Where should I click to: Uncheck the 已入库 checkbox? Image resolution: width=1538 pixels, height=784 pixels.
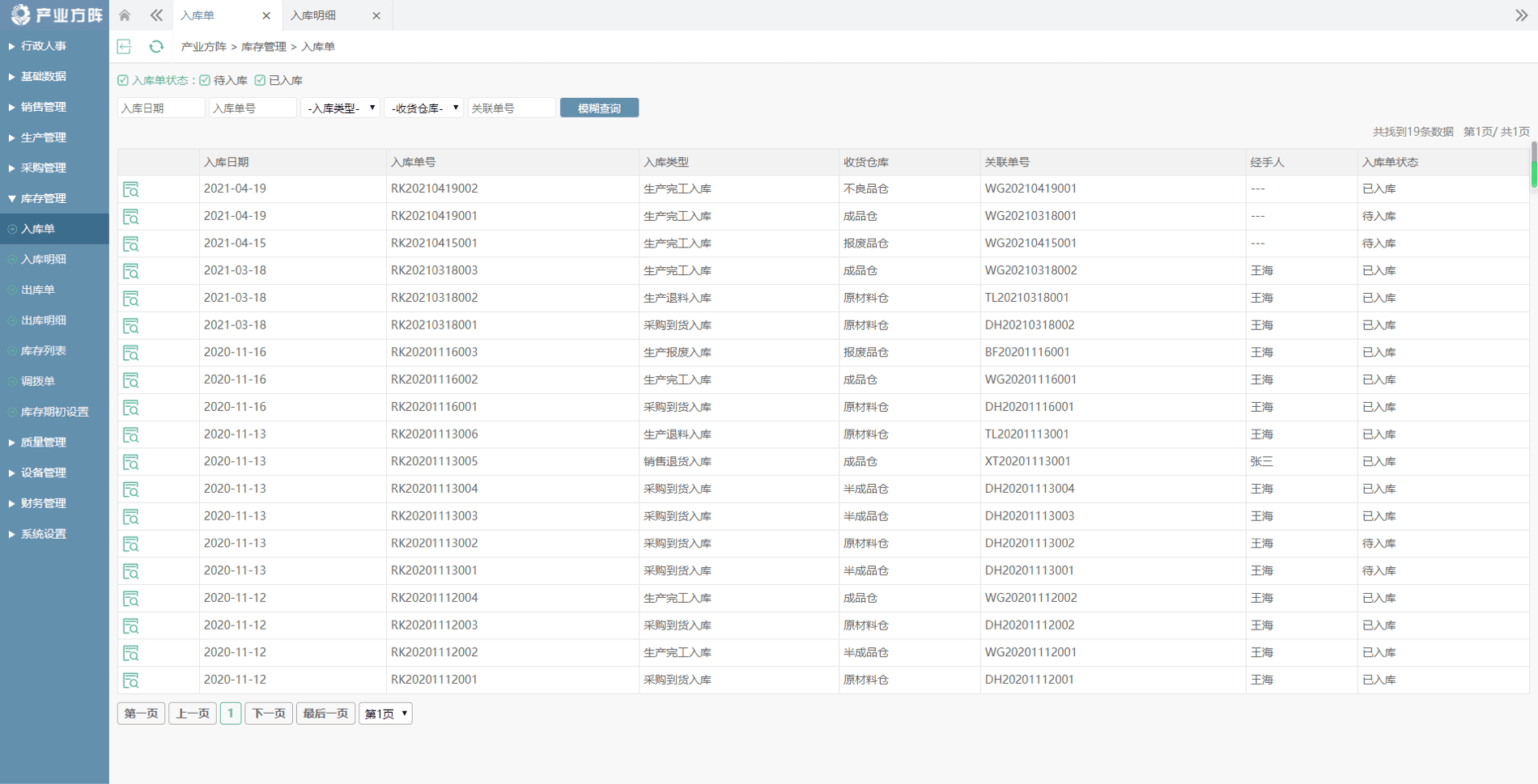tap(260, 80)
